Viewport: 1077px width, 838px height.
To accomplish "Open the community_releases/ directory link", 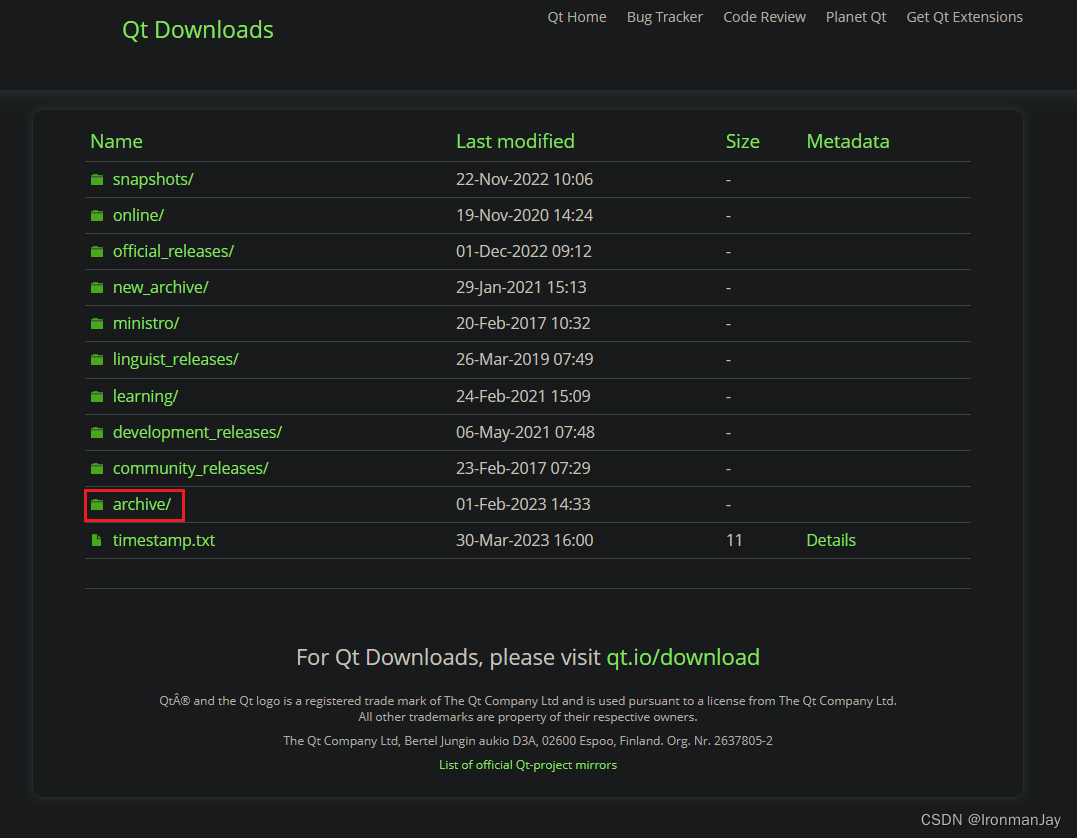I will point(190,468).
